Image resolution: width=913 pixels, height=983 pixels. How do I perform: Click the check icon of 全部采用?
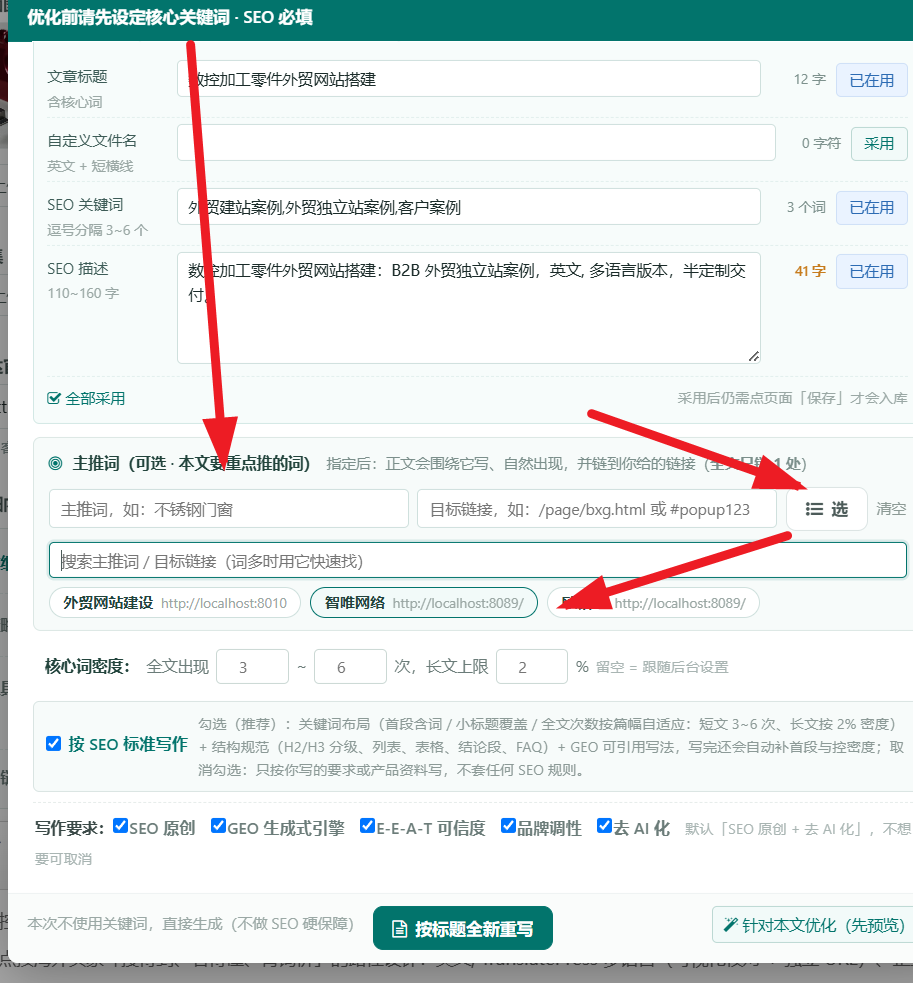coord(54,399)
